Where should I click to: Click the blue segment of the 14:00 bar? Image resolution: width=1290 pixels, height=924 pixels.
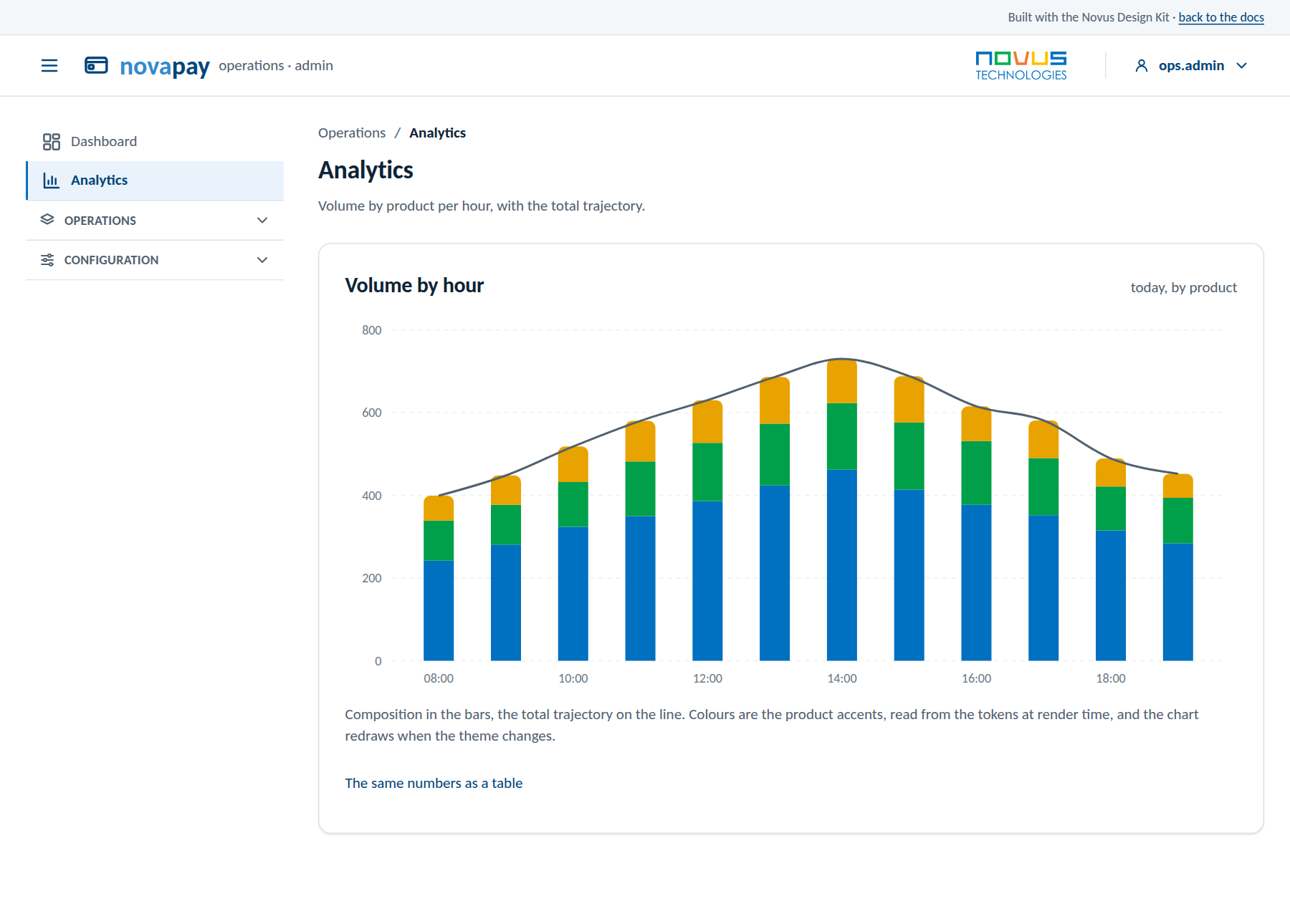(x=842, y=565)
